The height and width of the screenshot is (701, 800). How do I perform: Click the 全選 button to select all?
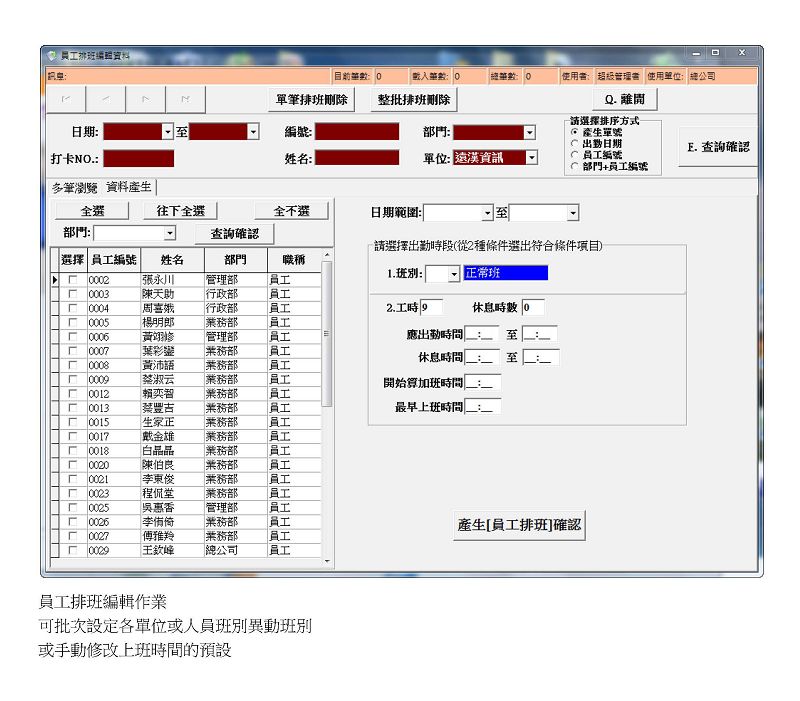[x=92, y=211]
